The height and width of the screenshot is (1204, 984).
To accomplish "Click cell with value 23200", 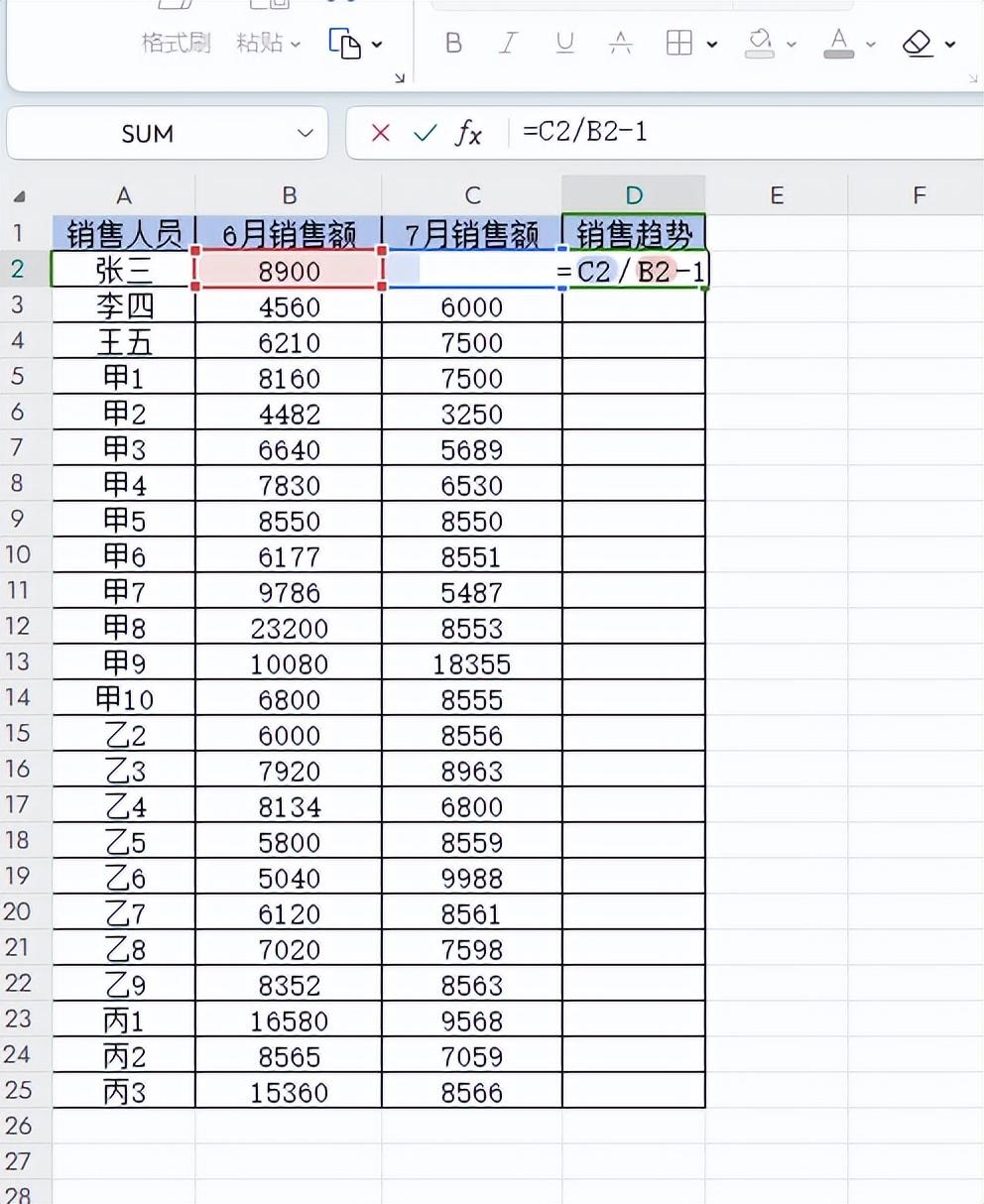I will point(289,628).
